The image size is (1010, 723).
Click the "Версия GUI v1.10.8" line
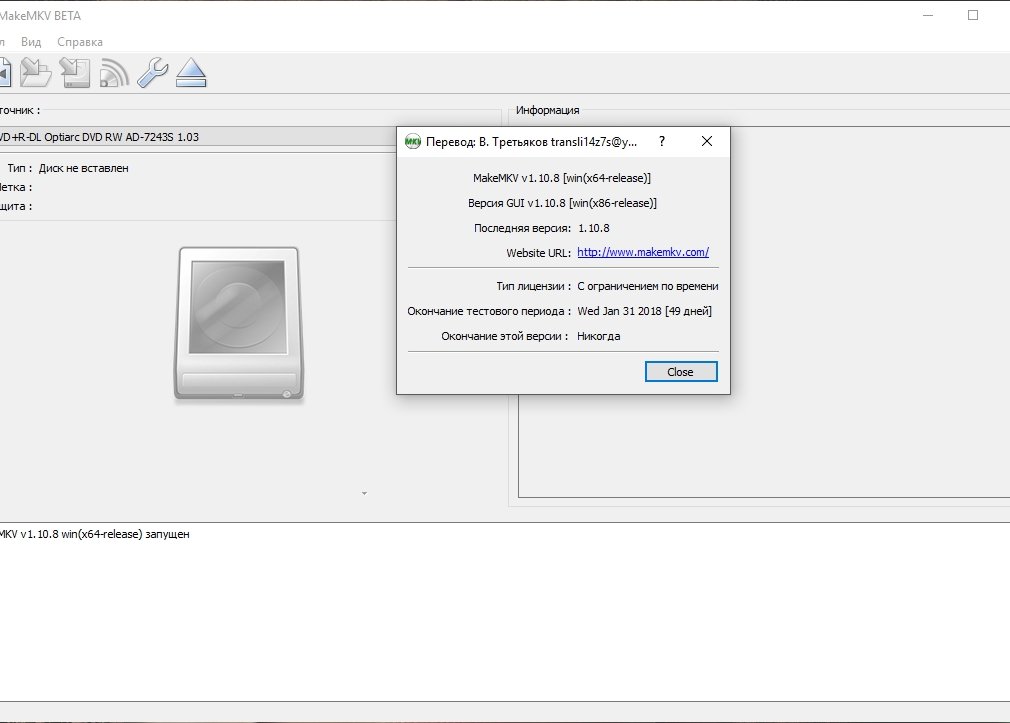click(562, 204)
